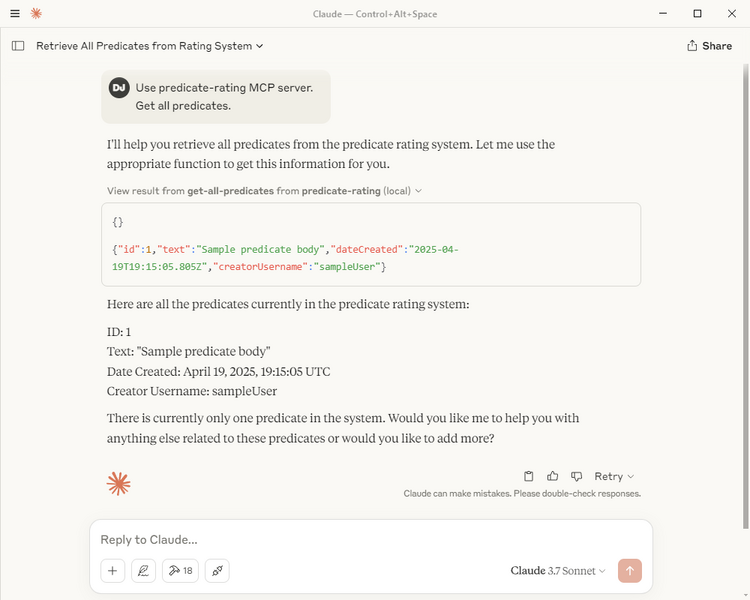Image resolution: width=750 pixels, height=600 pixels.
Task: Send message with the arrow button
Action: tap(629, 571)
